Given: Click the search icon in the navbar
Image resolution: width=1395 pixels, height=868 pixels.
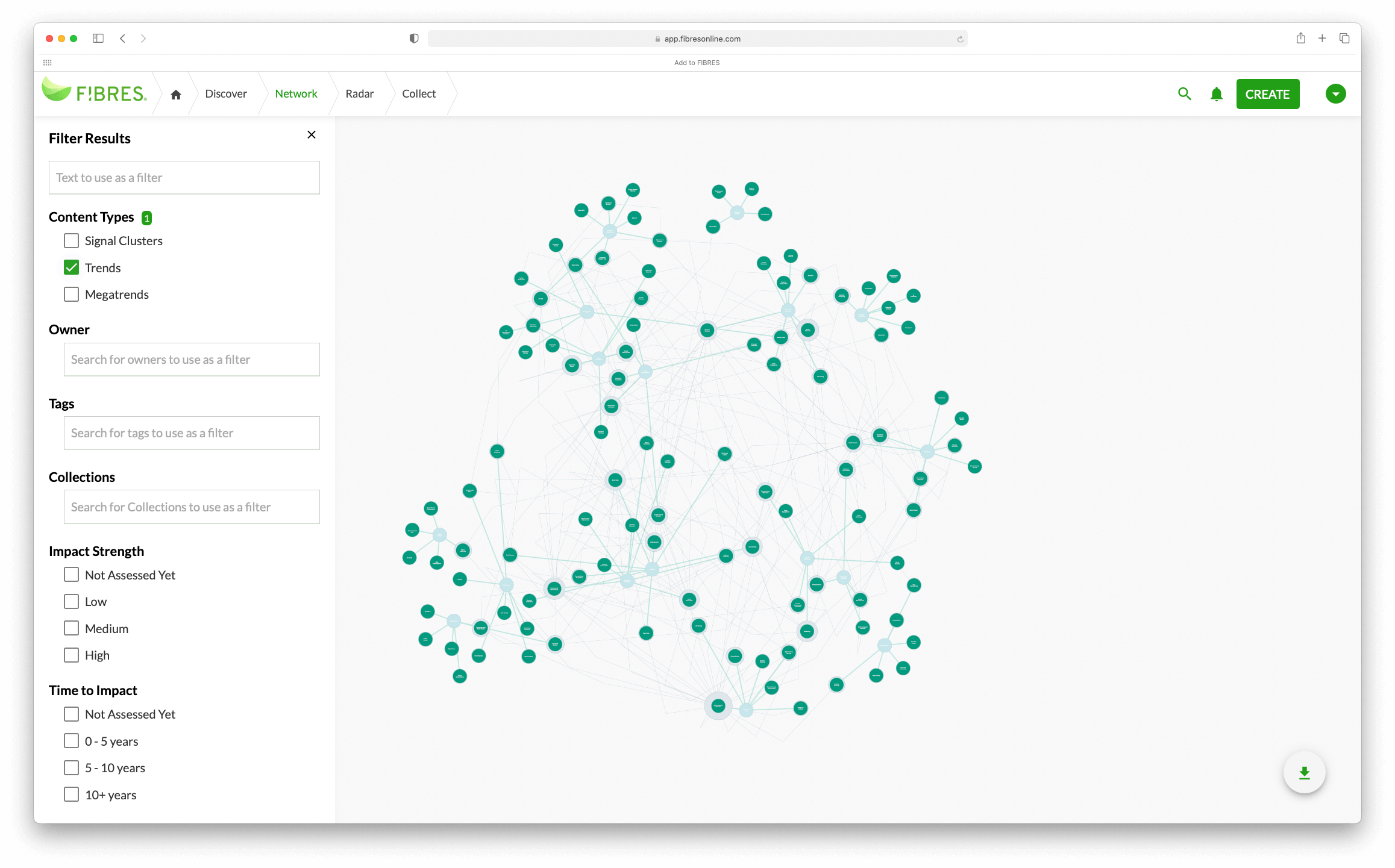Looking at the screenshot, I should coord(1184,93).
